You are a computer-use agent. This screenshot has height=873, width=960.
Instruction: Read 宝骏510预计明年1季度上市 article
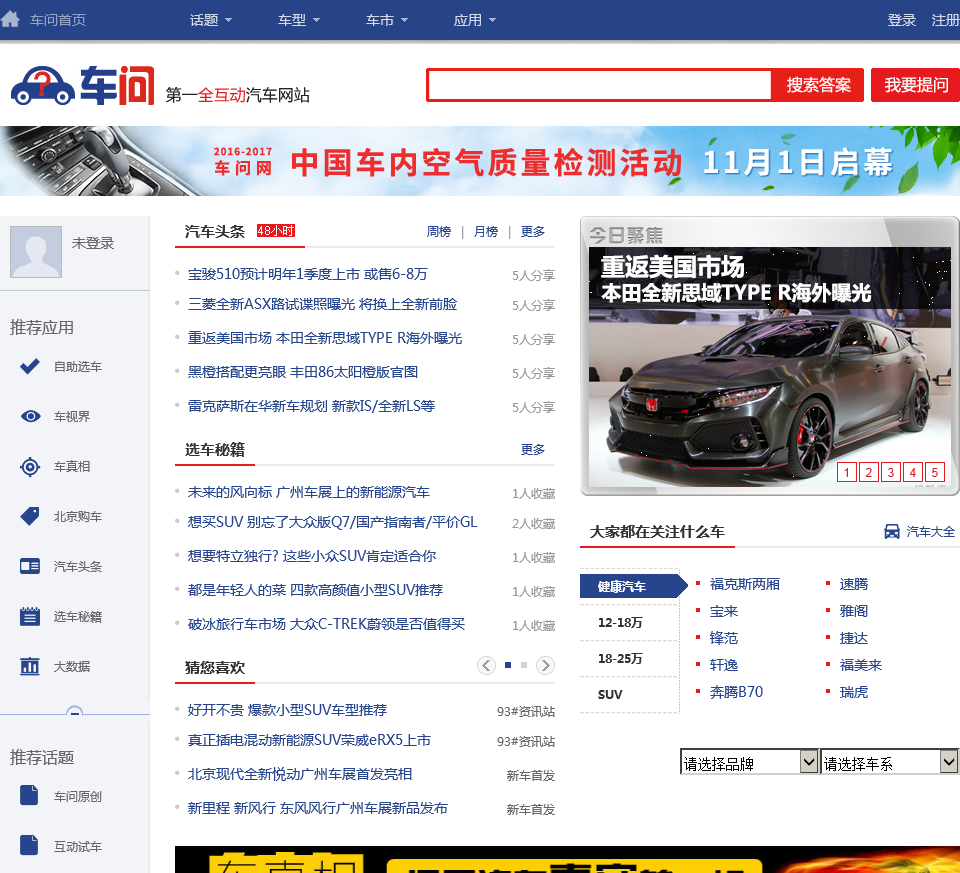coord(307,274)
